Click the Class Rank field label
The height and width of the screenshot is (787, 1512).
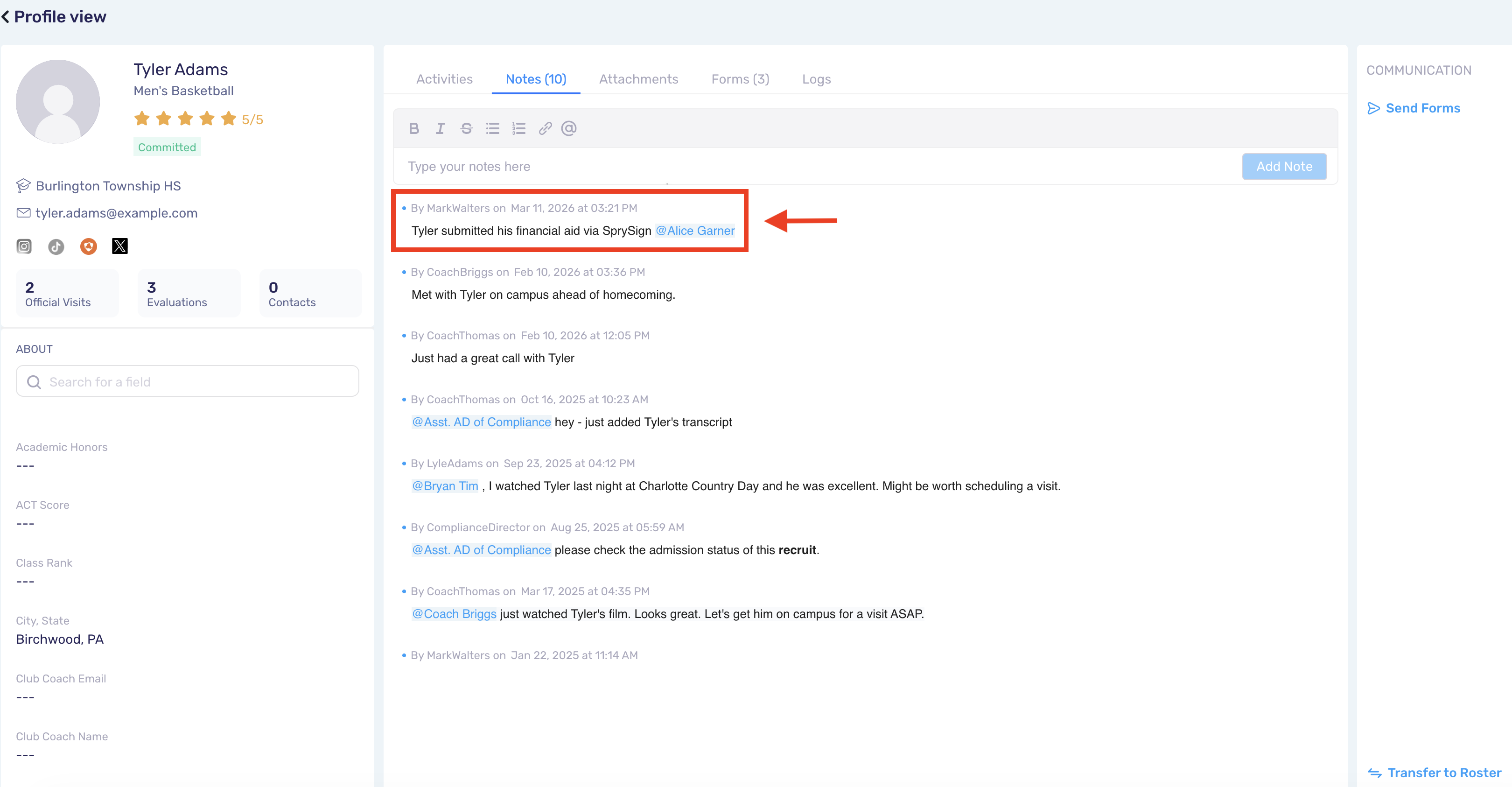pos(44,562)
